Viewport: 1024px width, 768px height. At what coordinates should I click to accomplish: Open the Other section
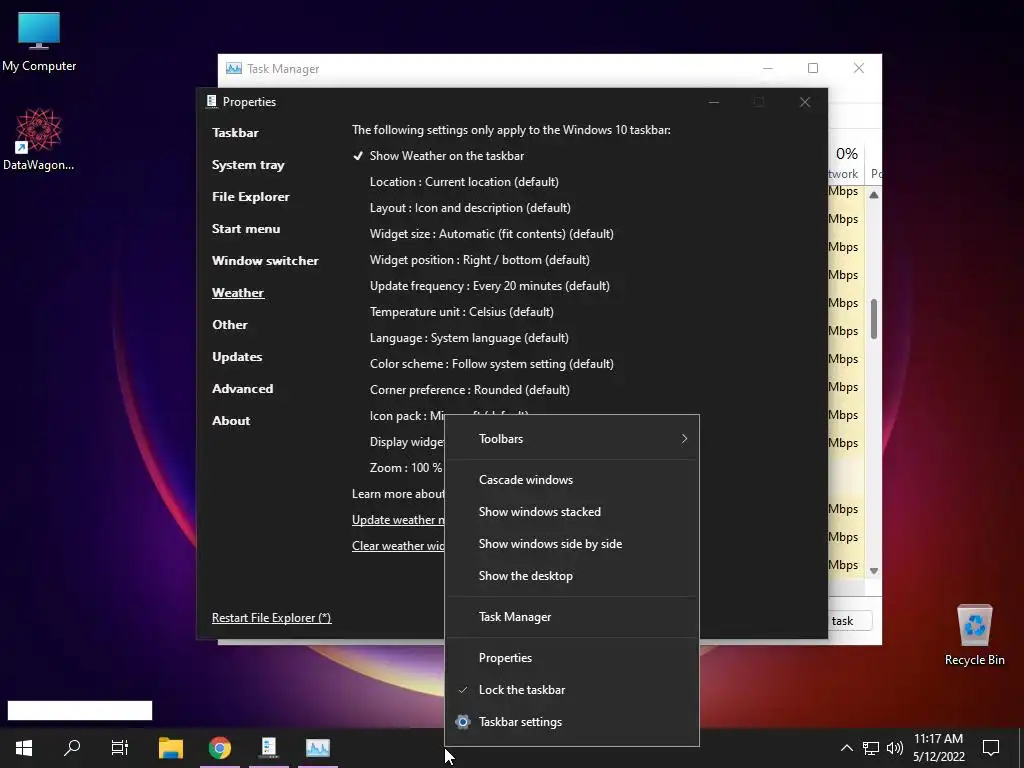click(x=229, y=325)
